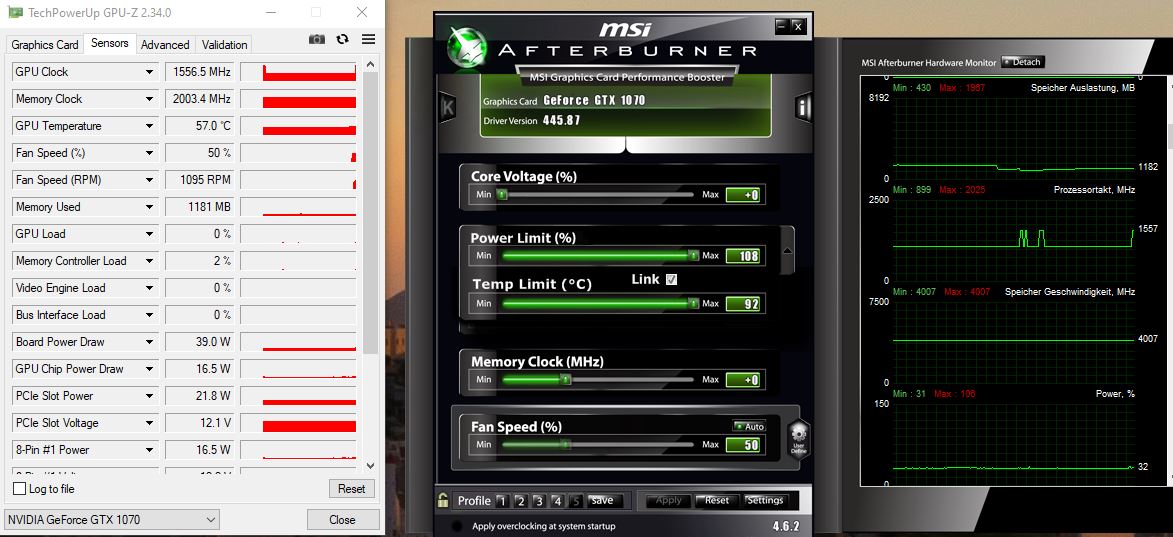Minimize the MSI Afterburner window
This screenshot has width=1173, height=537.
[782, 26]
